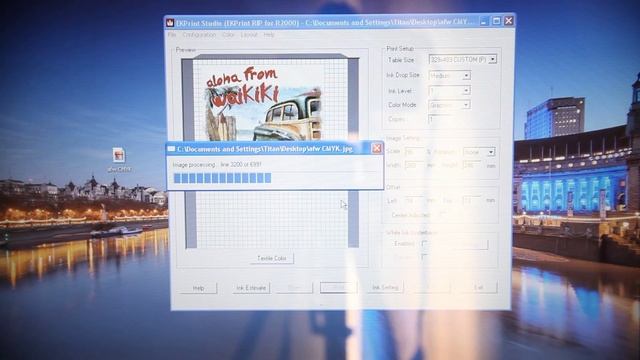The image size is (640, 360).
Task: Click the Ink Estimate button
Action: [x=251, y=288]
